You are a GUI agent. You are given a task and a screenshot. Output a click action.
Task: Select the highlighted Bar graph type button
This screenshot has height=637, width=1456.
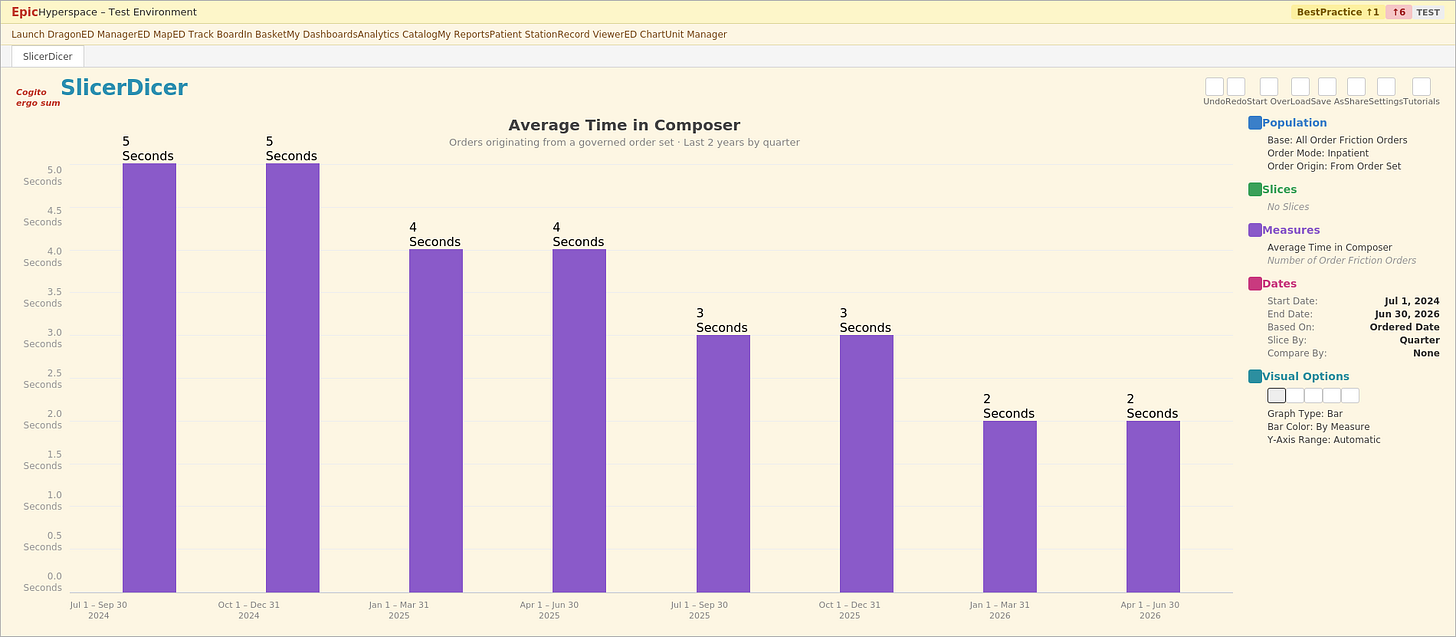click(1276, 395)
